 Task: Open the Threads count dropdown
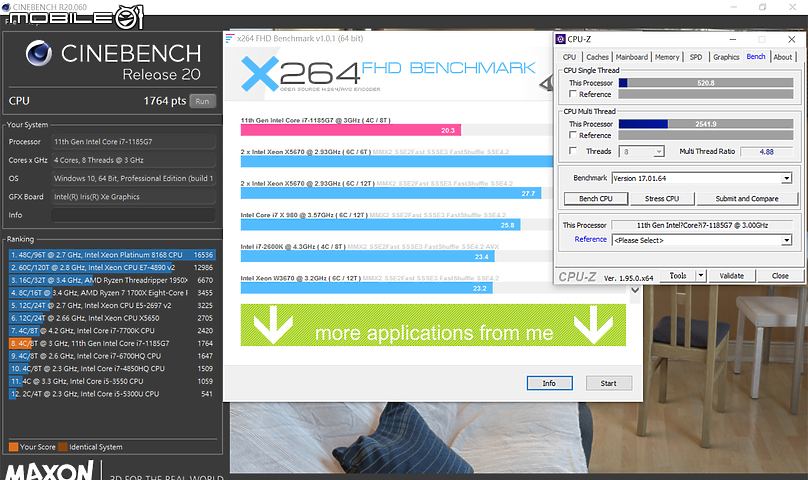(x=658, y=152)
